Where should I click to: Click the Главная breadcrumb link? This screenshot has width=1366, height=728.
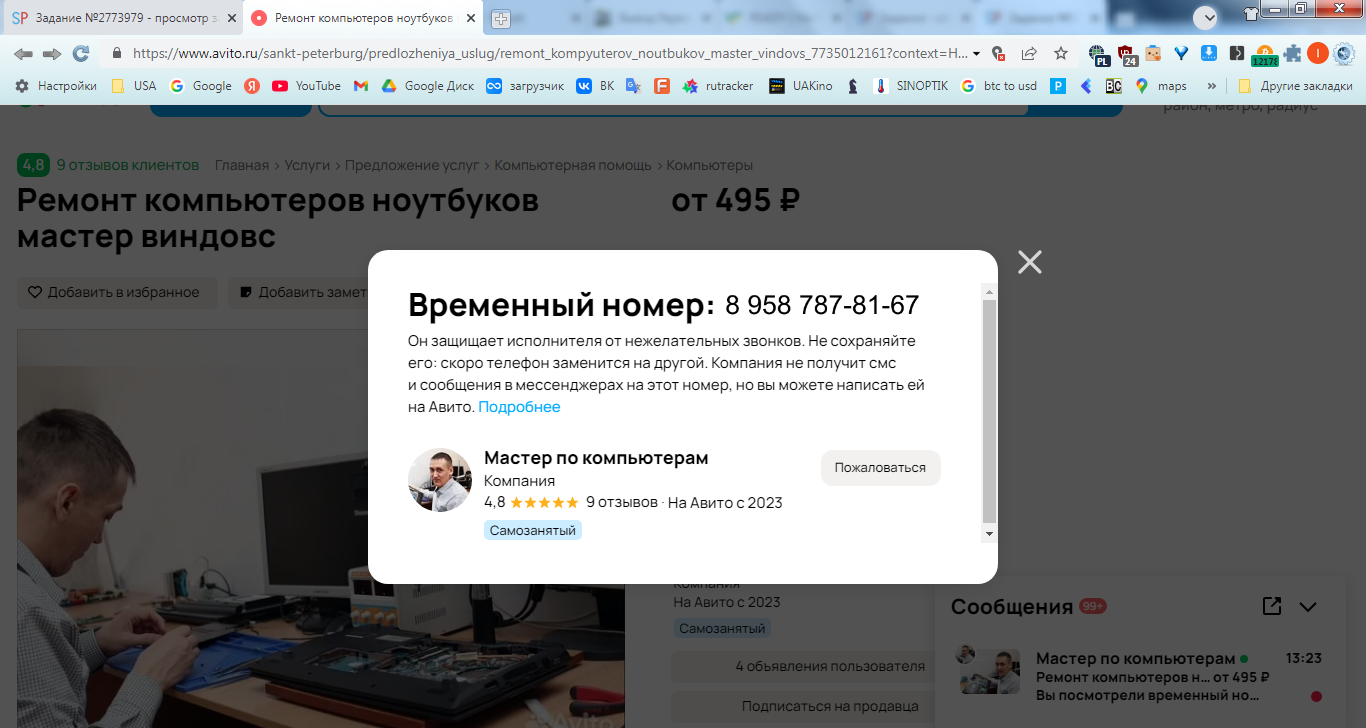point(242,165)
